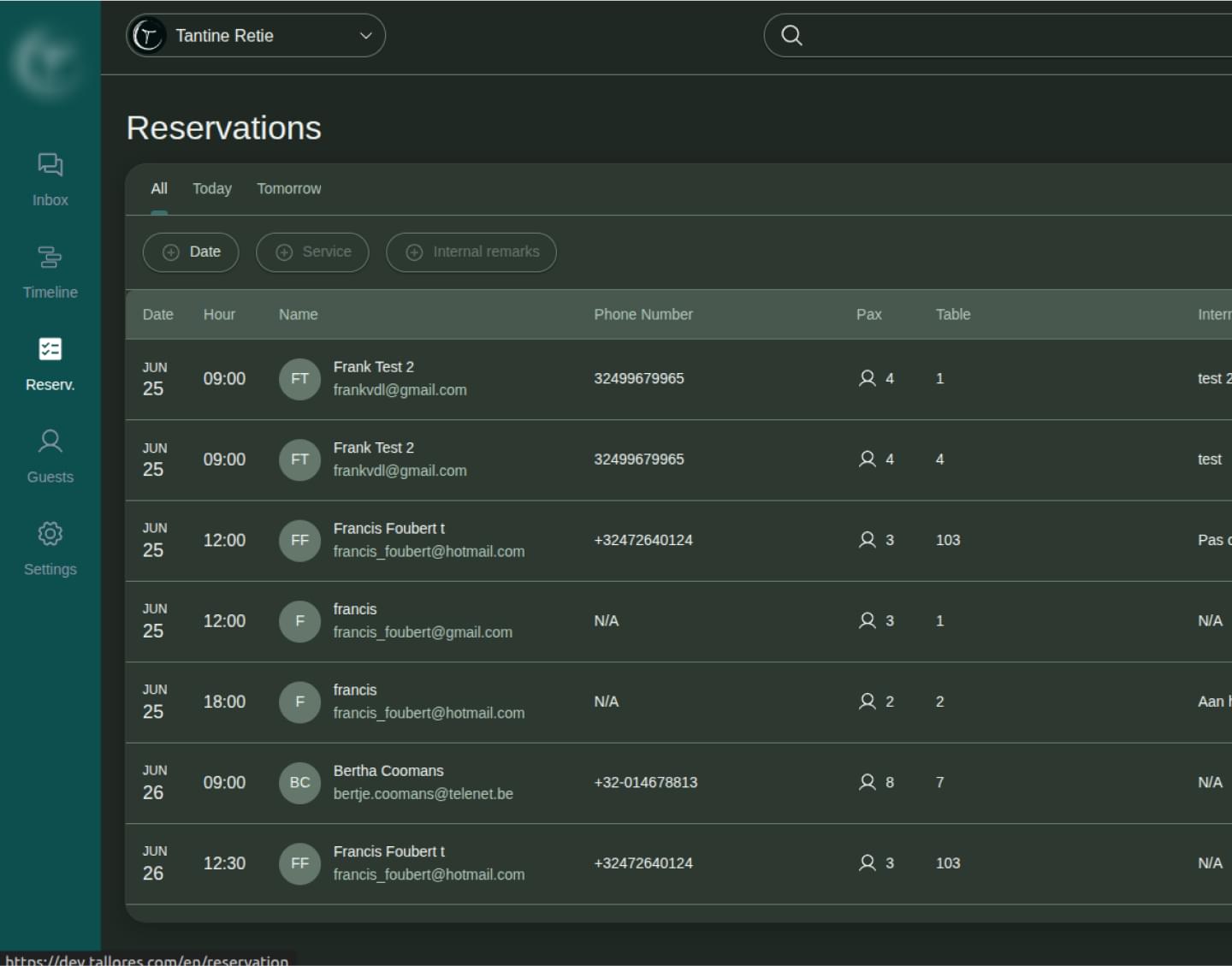Select the All reservations tab
Viewport: 1232px width, 966px height.
point(159,188)
